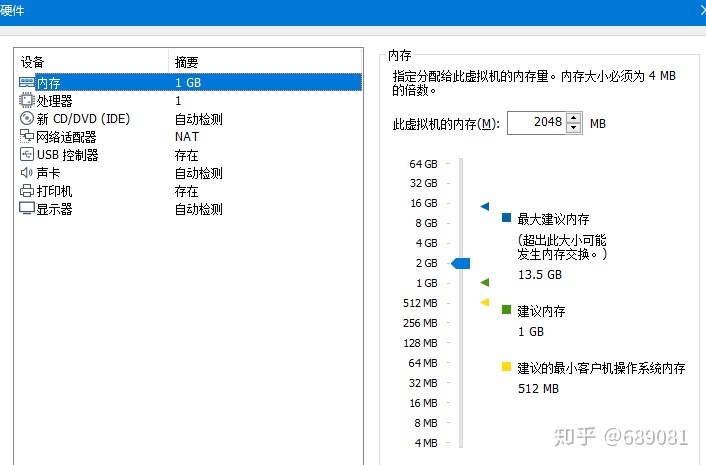Click the processor count summary value 1
The image size is (706, 465).
pos(178,100)
